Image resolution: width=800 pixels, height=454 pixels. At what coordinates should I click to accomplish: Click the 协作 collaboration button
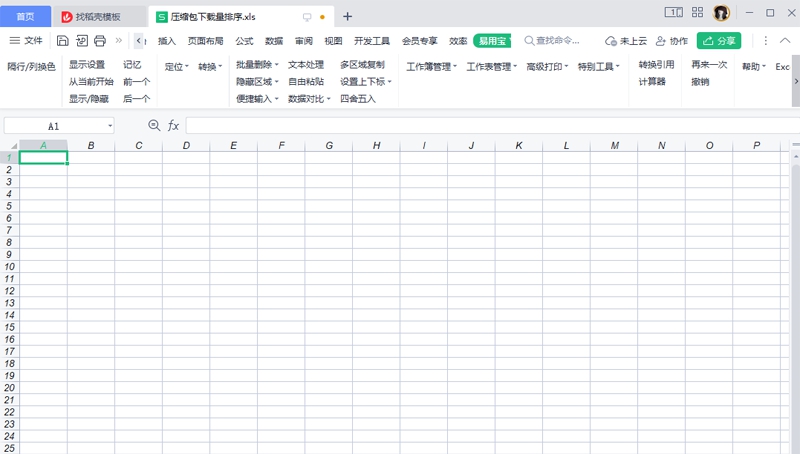672,41
